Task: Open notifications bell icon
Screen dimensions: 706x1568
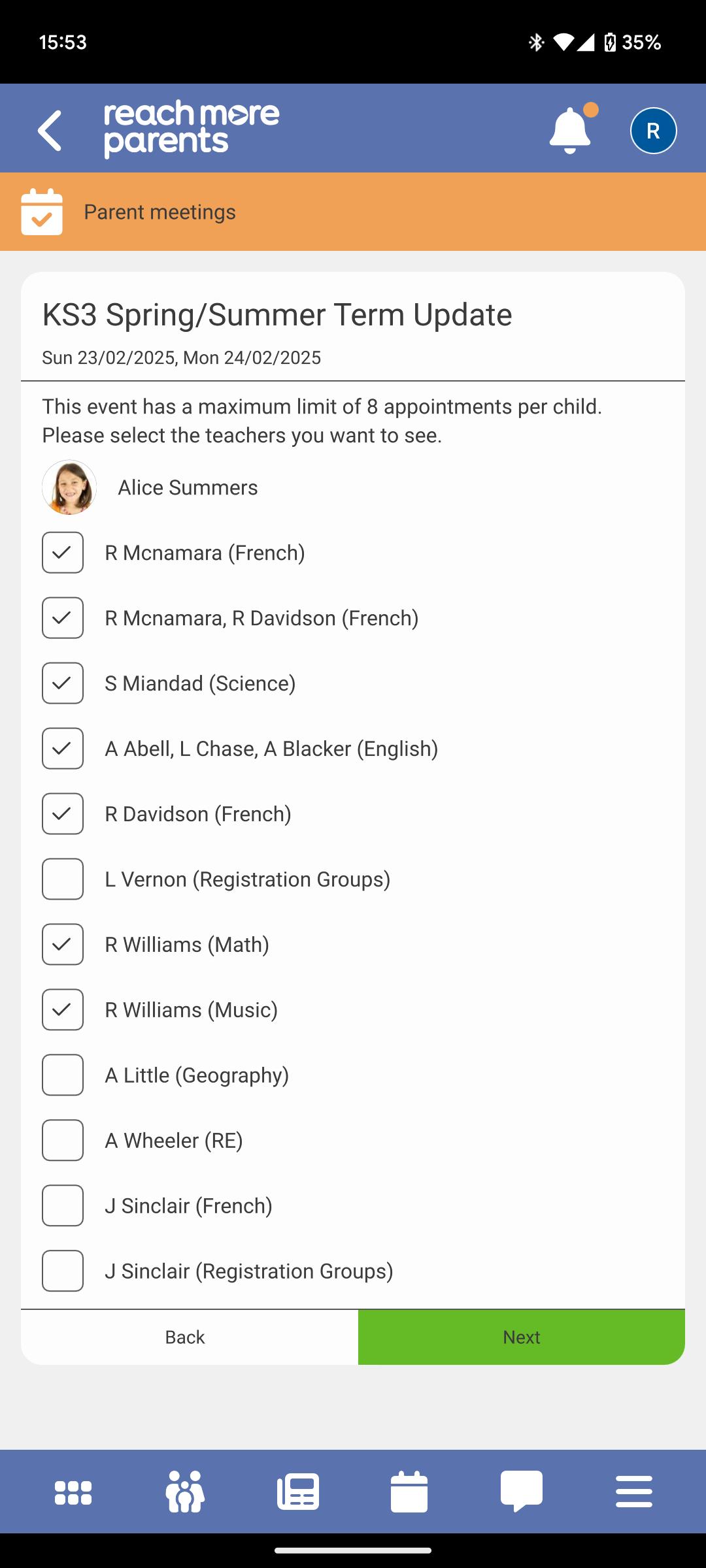Action: pos(571,130)
